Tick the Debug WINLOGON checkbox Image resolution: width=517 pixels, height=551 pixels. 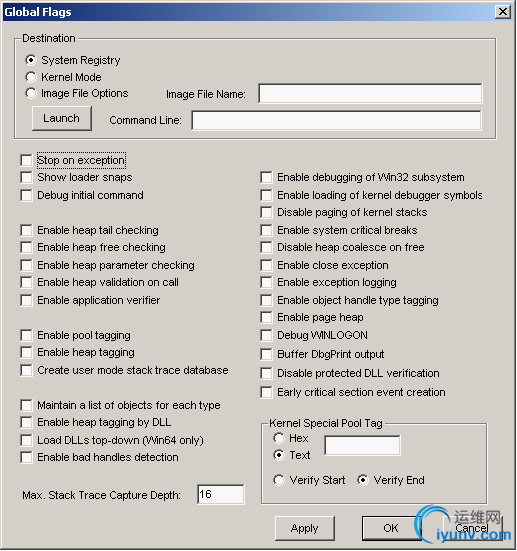coord(266,335)
